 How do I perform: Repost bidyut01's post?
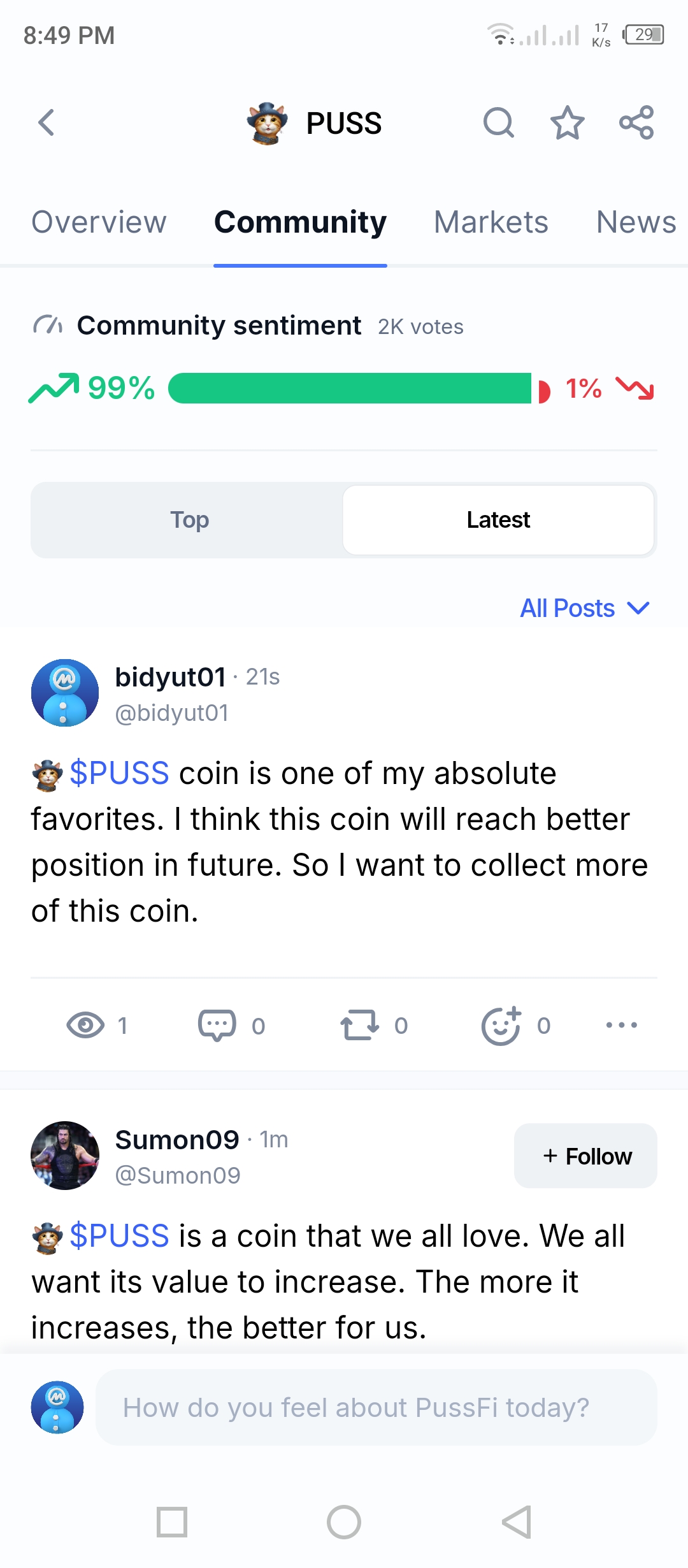coord(359,1025)
